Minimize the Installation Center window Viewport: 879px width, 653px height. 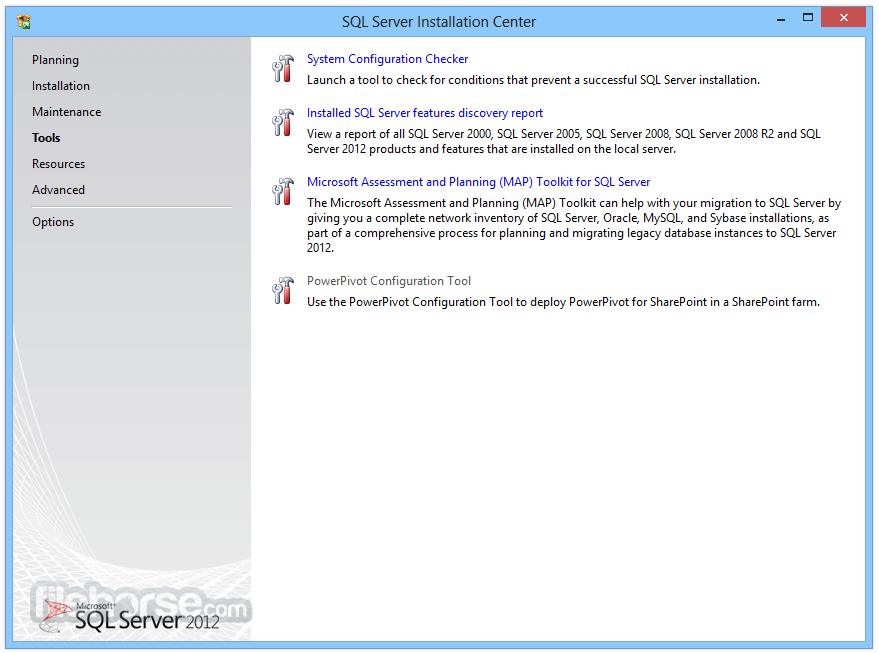pyautogui.click(x=781, y=18)
